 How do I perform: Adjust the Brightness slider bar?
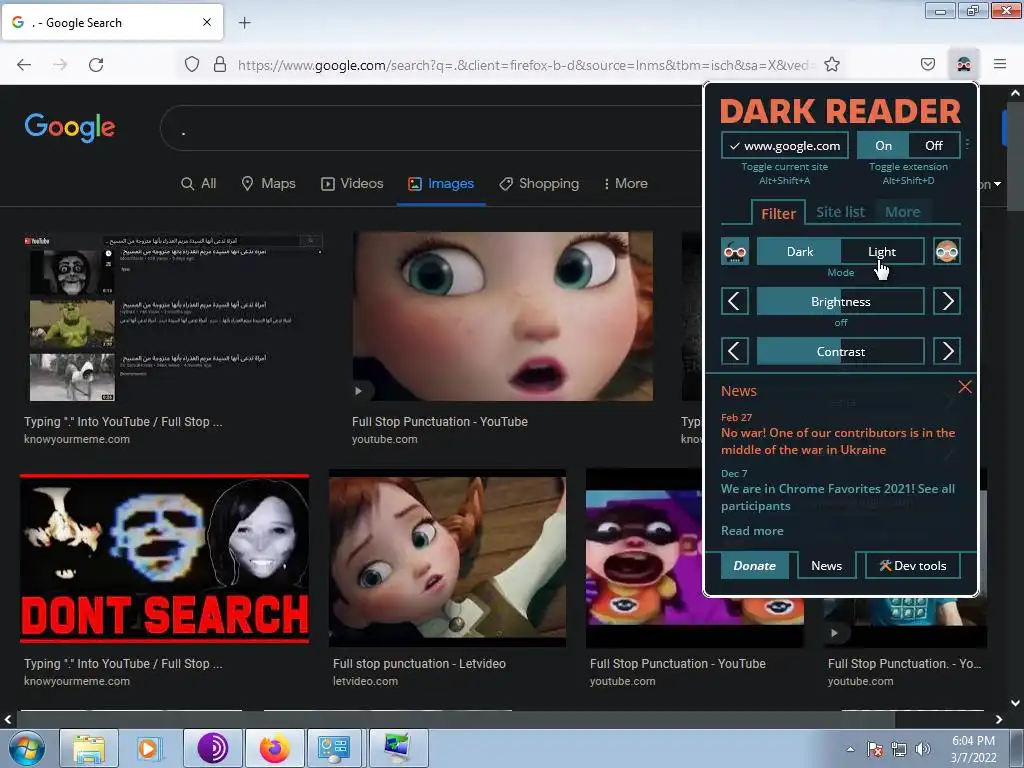coord(840,301)
